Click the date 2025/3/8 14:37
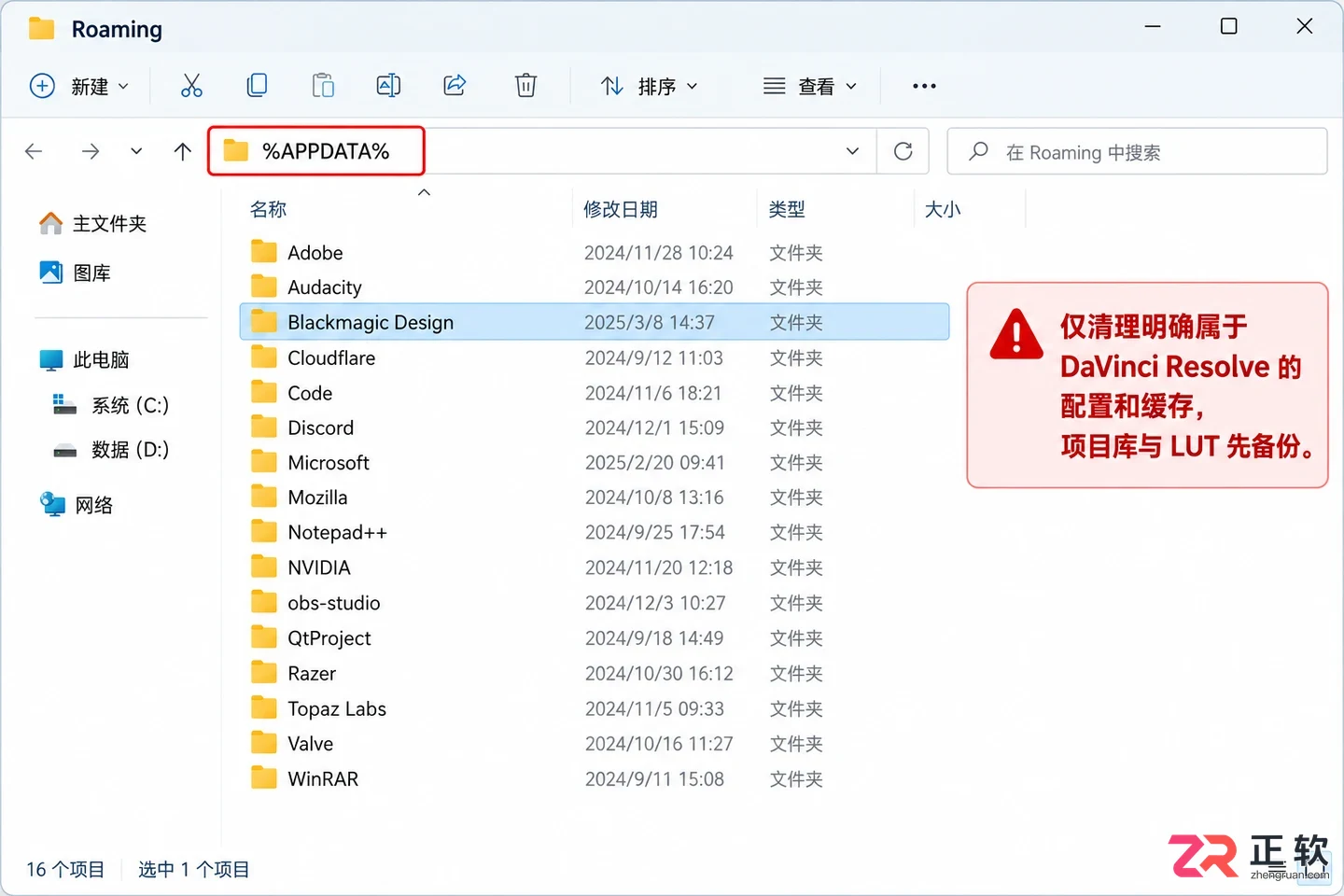The height and width of the screenshot is (896, 1344). tap(650, 322)
